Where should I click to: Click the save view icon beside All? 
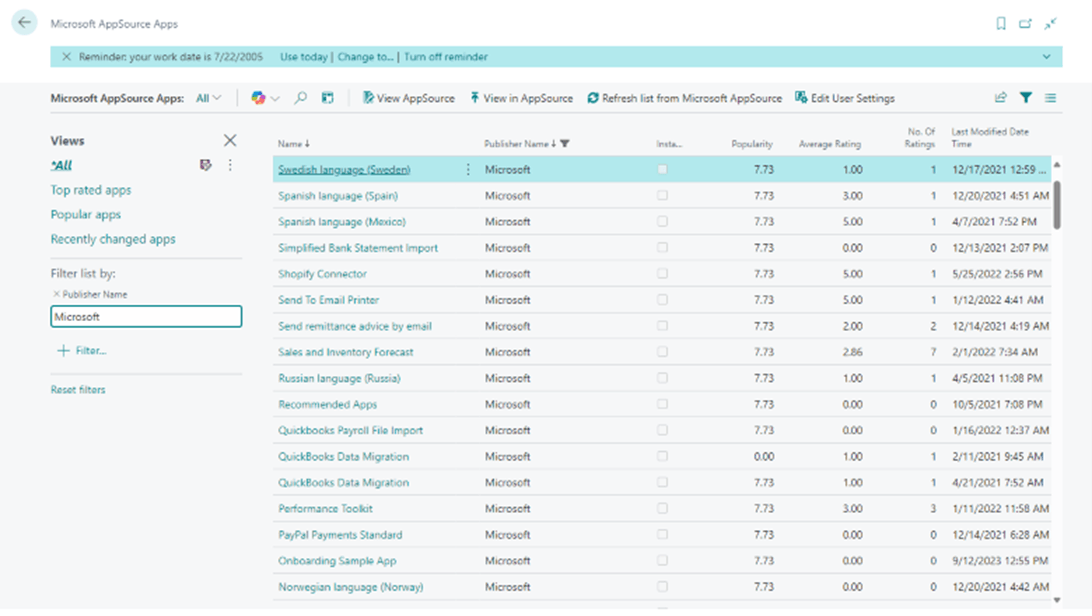coord(205,165)
